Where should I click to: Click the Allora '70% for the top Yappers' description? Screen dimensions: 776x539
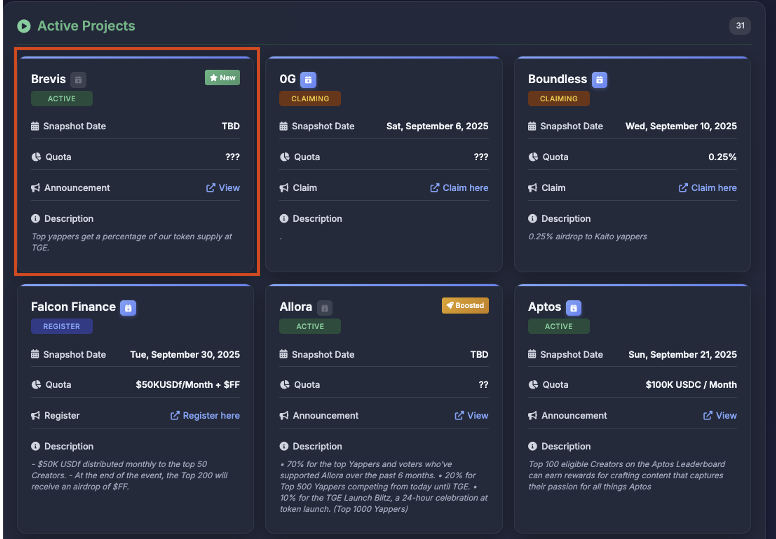pyautogui.click(x=384, y=487)
